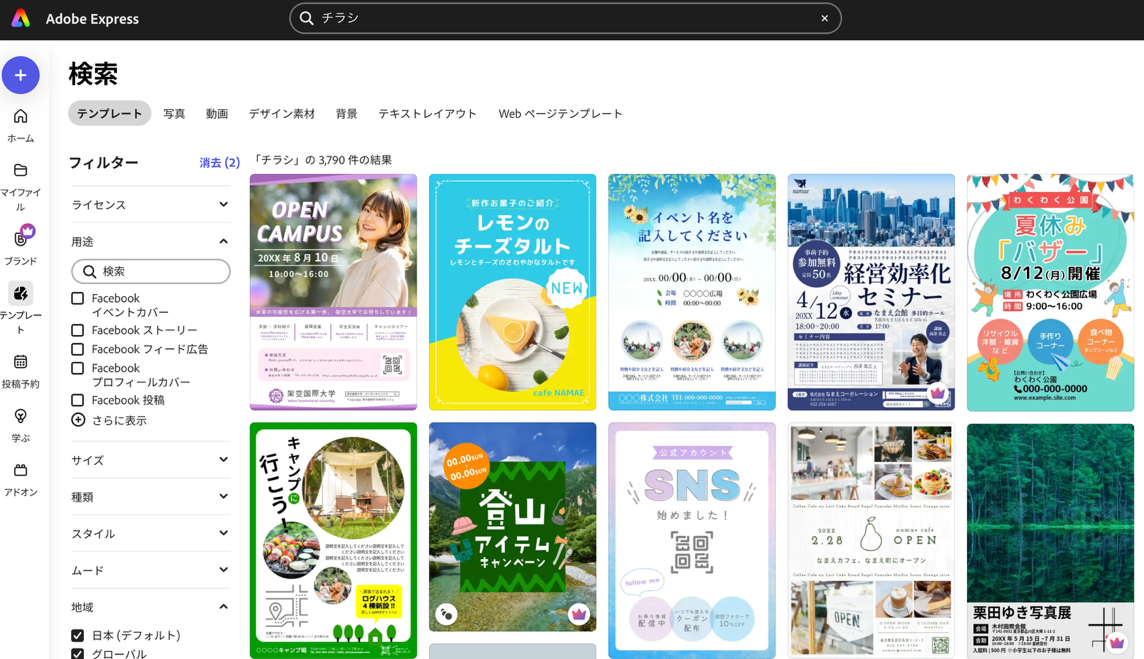
Task: Switch to the デザイン素材 tab
Action: coord(282,114)
